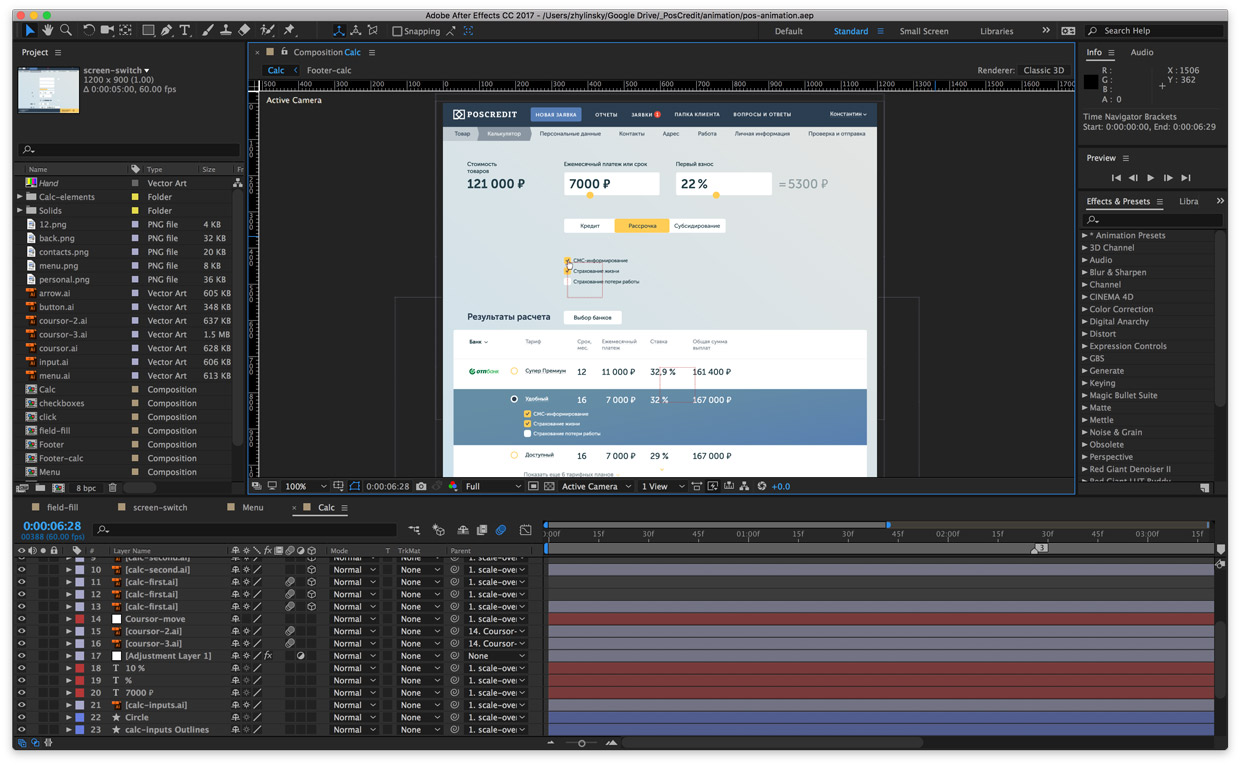Click the red label swatch of layer 18
The width and height of the screenshot is (1240, 765).
[x=79, y=668]
